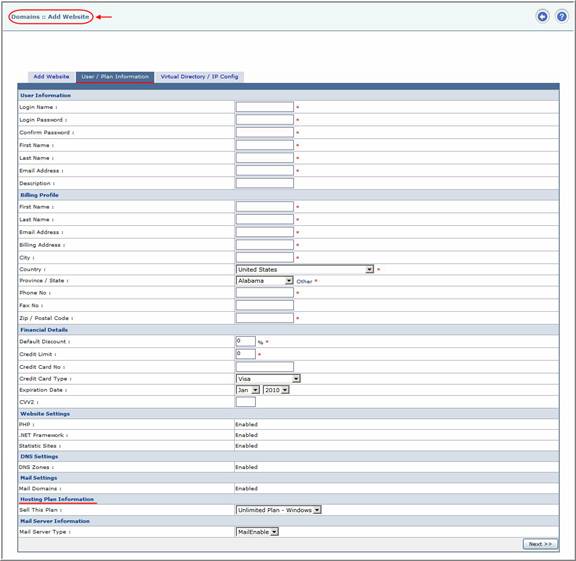Click the Next >> button
576x561 pixels.
[540, 544]
